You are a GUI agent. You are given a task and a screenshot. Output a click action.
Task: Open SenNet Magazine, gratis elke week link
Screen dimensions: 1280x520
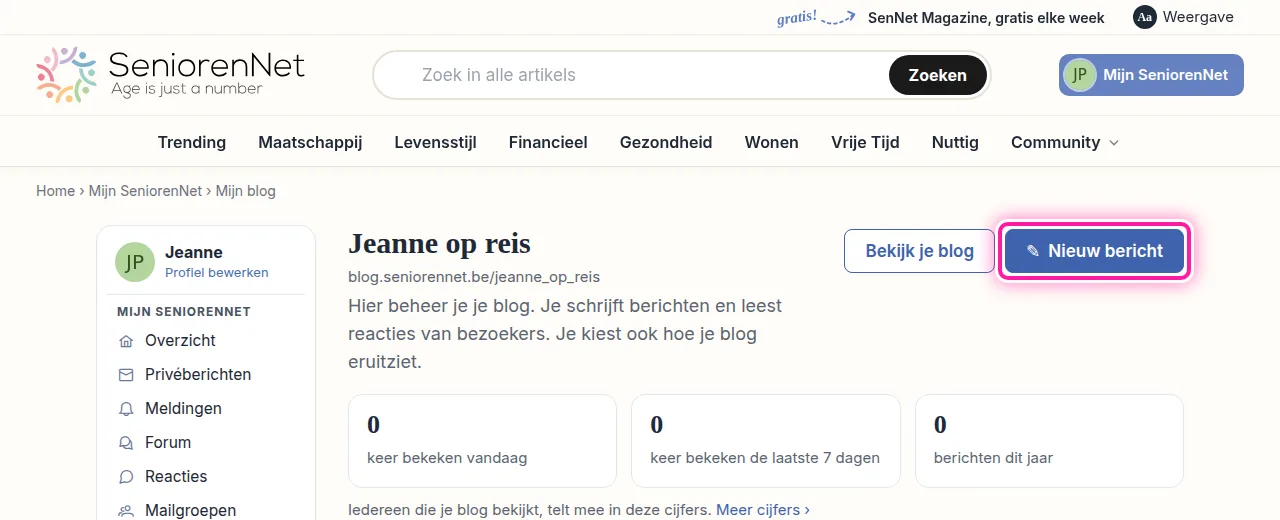coord(986,17)
